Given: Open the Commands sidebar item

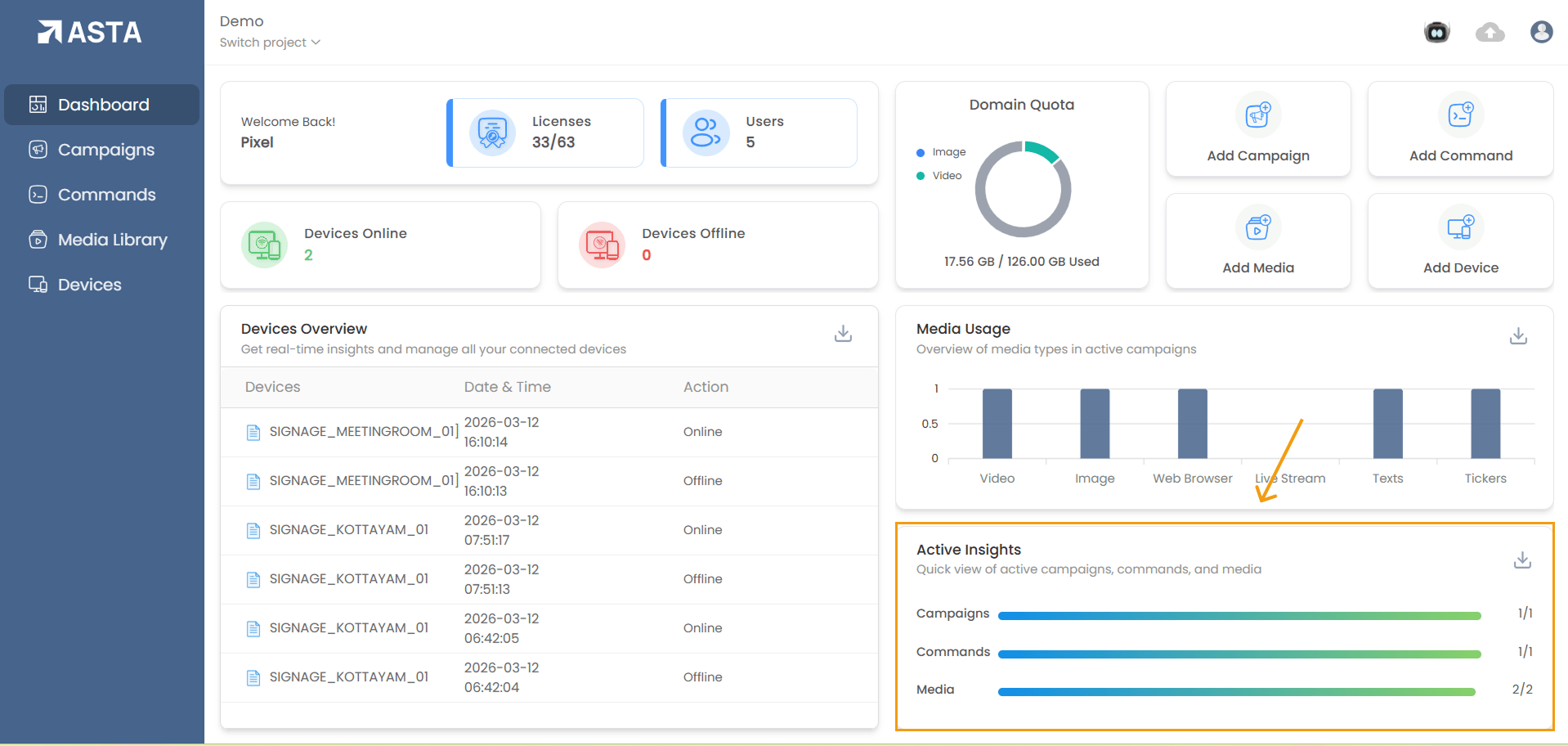Looking at the screenshot, I should [106, 195].
